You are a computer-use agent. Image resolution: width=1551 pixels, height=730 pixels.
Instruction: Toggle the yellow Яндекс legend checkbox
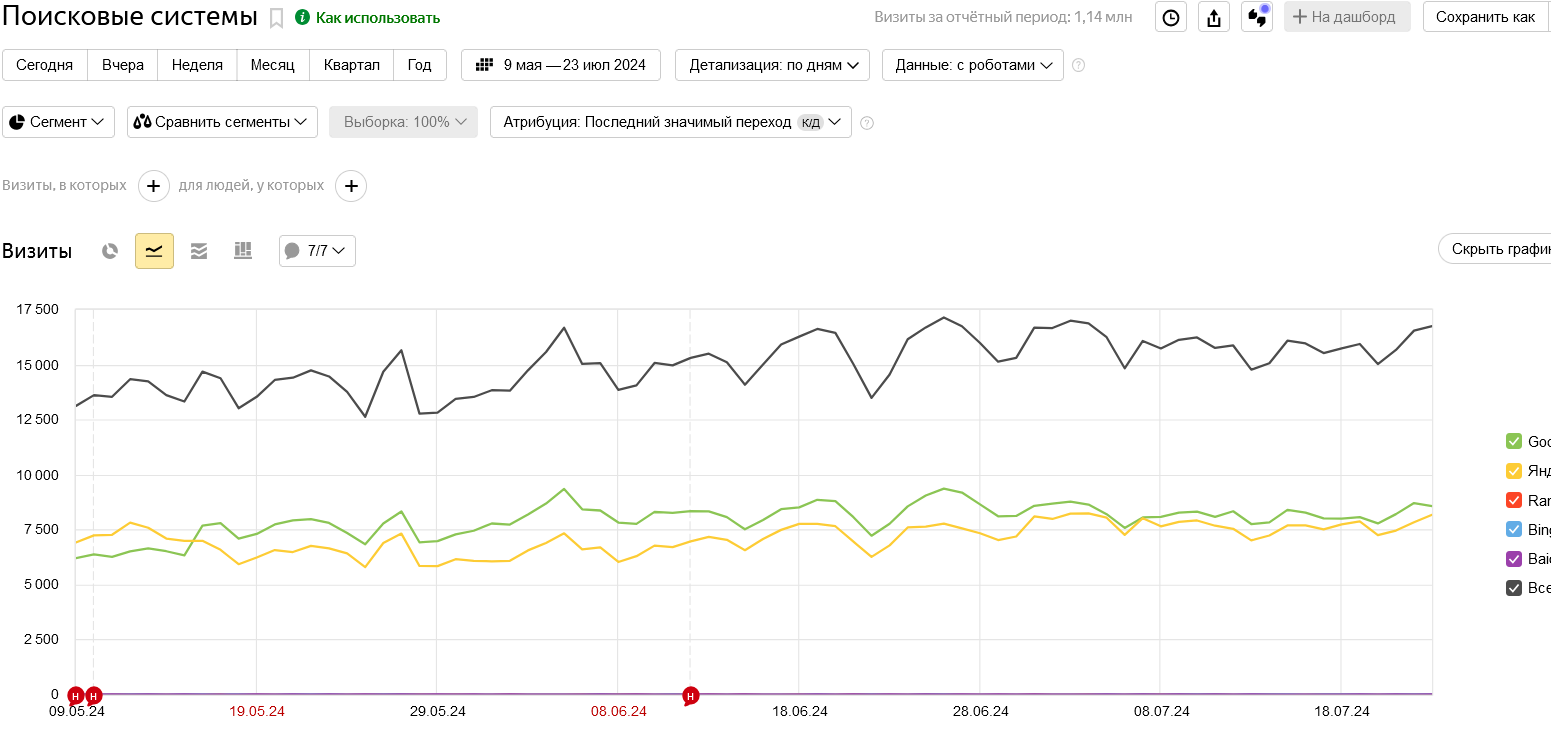pos(1514,471)
